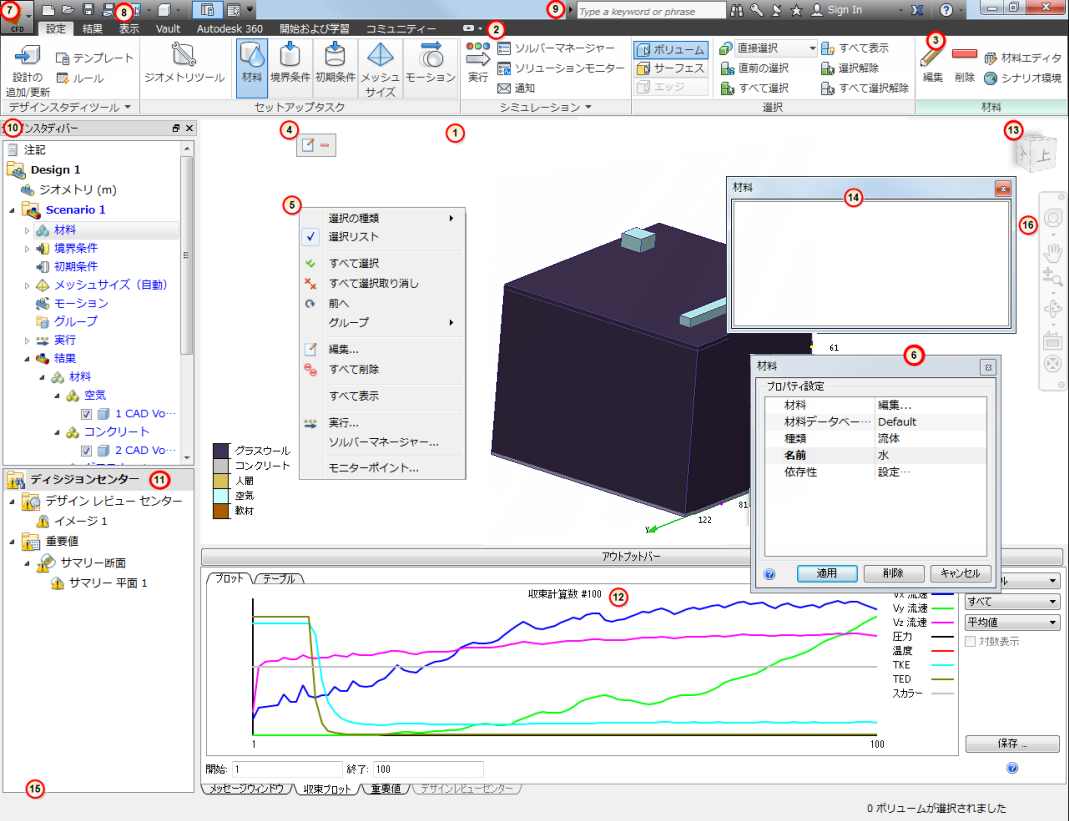
Task: Toggle the 1 CAD Vo… checkbox
Action: (87, 414)
